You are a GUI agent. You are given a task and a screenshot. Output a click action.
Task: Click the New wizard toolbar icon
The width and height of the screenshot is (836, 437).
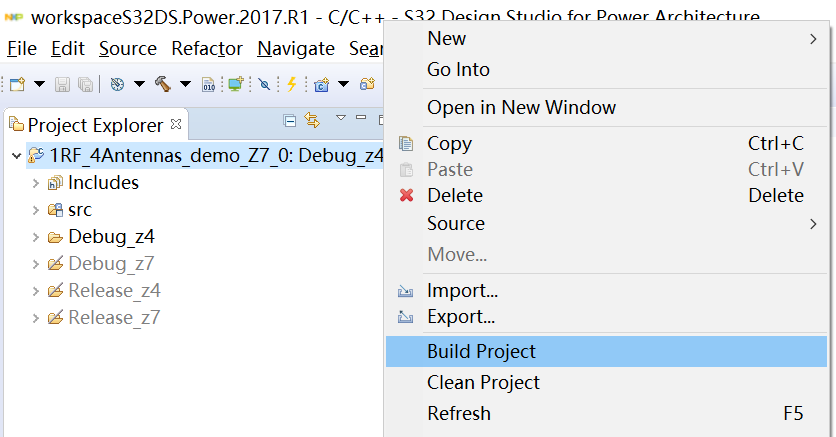point(18,84)
